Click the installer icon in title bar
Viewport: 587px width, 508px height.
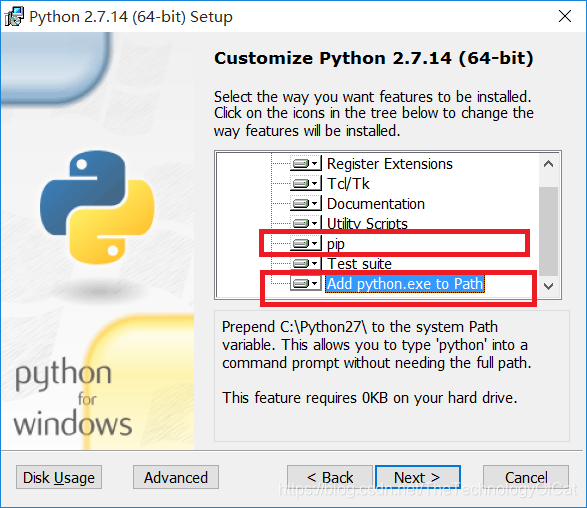click(14, 16)
